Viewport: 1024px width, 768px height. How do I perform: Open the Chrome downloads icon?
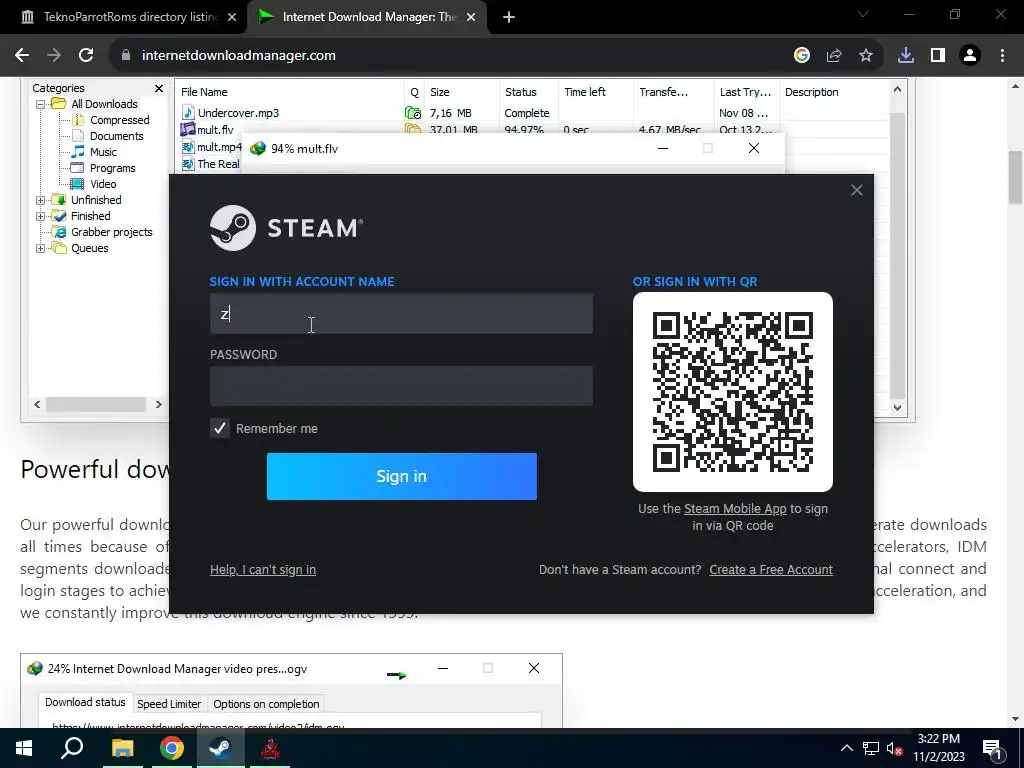pos(906,56)
